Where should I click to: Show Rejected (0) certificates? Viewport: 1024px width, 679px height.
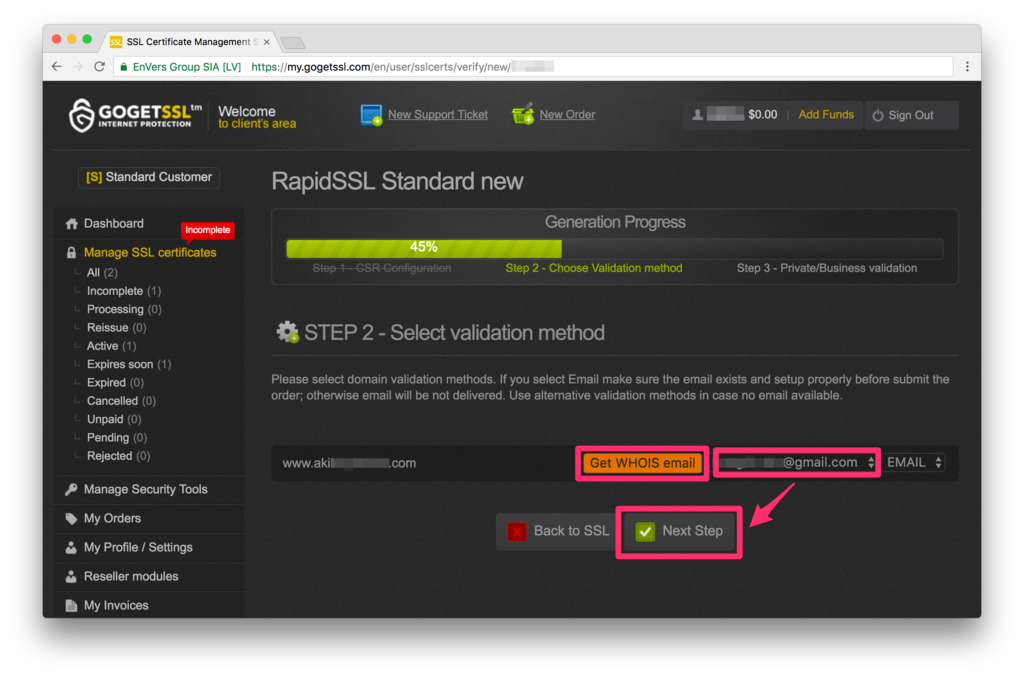[x=118, y=456]
